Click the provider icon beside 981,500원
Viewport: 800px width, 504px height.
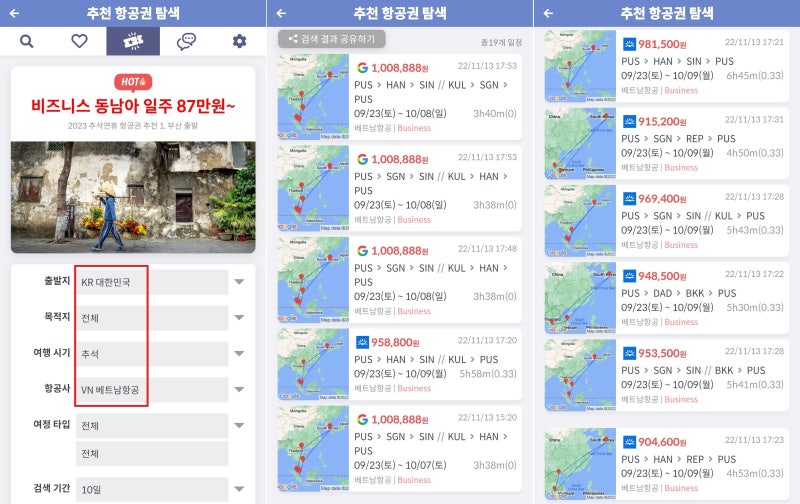click(629, 44)
